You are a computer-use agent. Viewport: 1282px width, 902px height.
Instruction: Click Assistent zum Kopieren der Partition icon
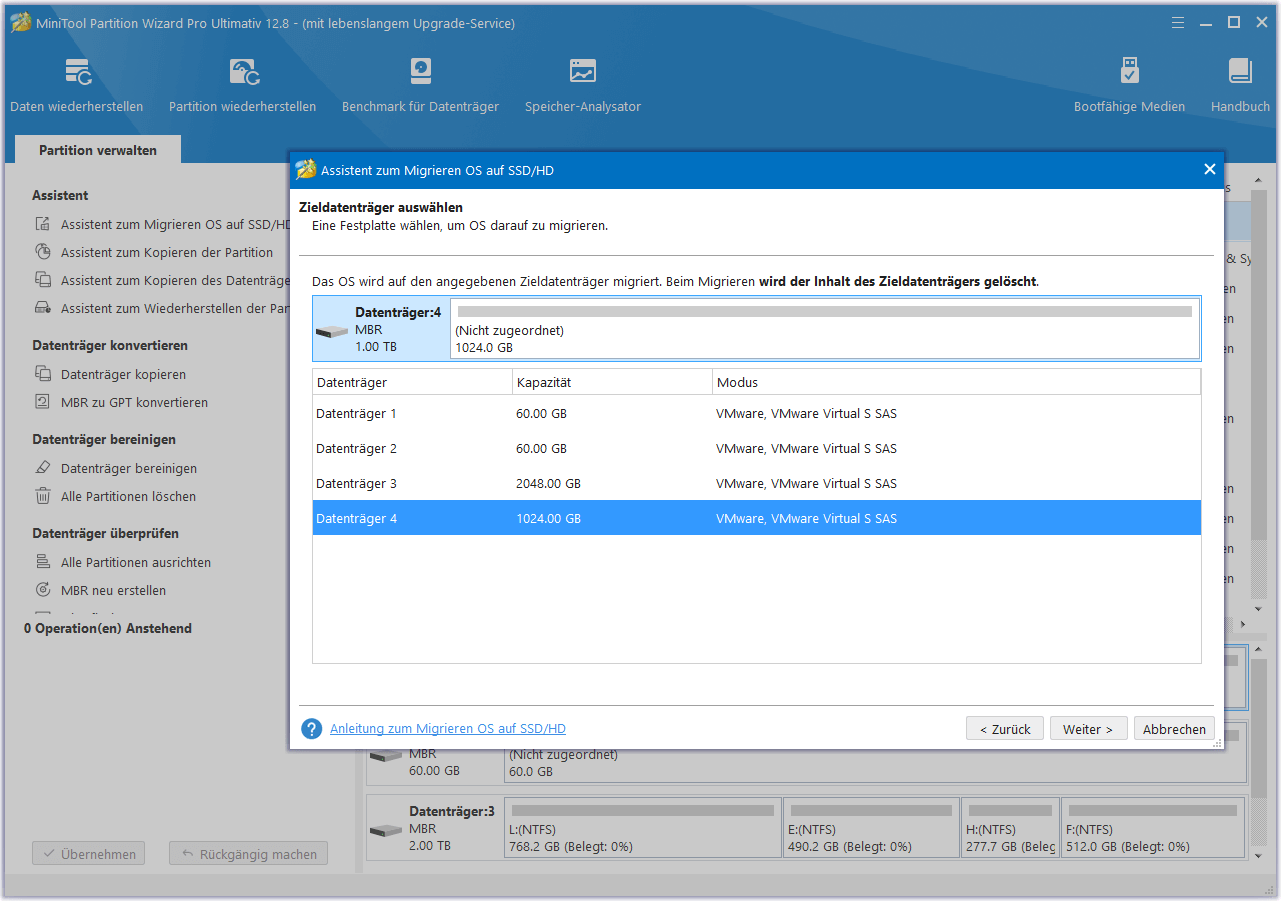pos(43,252)
